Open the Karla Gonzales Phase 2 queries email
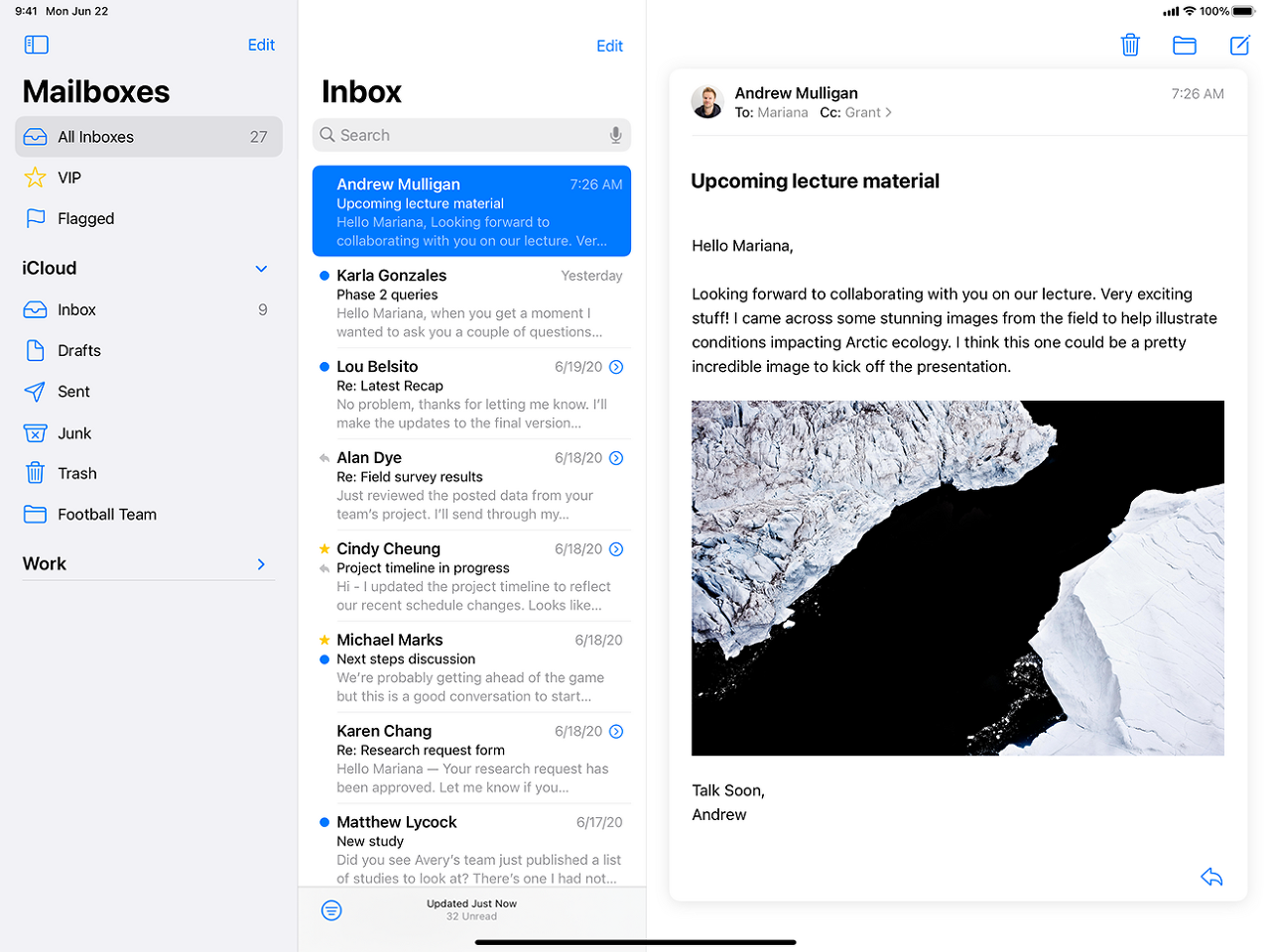Viewport: 1270px width, 952px height. click(471, 302)
